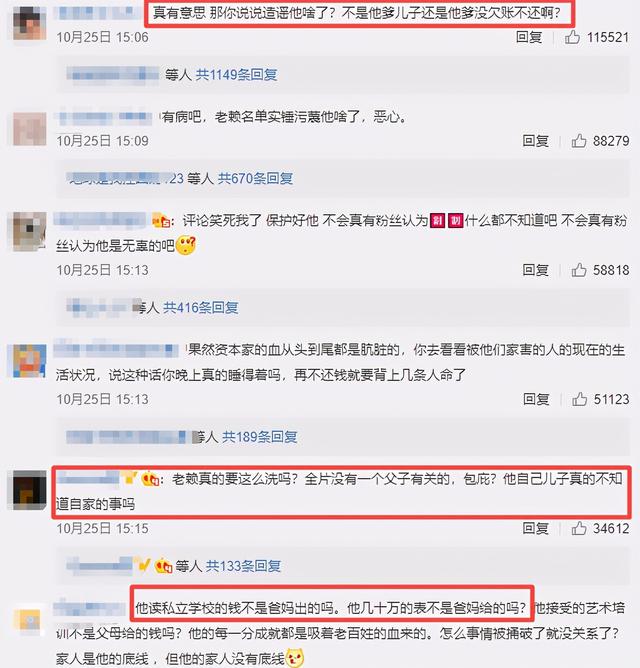Reply to the 10月25日 15:06 comment
640x668 pixels.
pyautogui.click(x=529, y=37)
